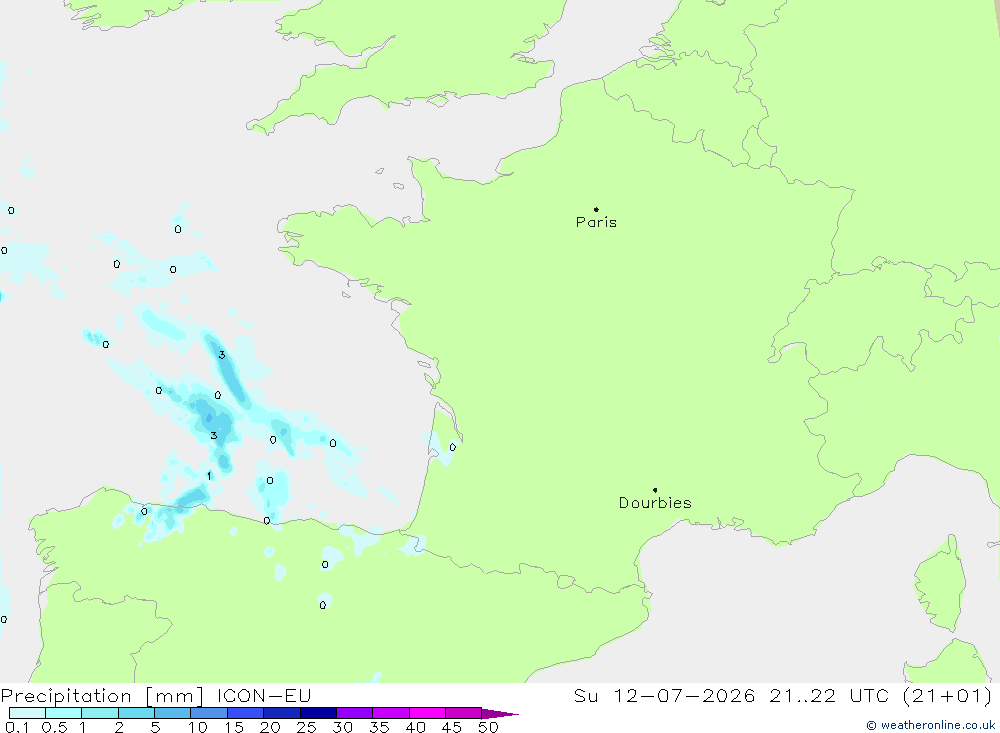This screenshot has height=733, width=1000.
Task: Pick the 0.5–1 mm legend swatch
Action: [x=64, y=713]
